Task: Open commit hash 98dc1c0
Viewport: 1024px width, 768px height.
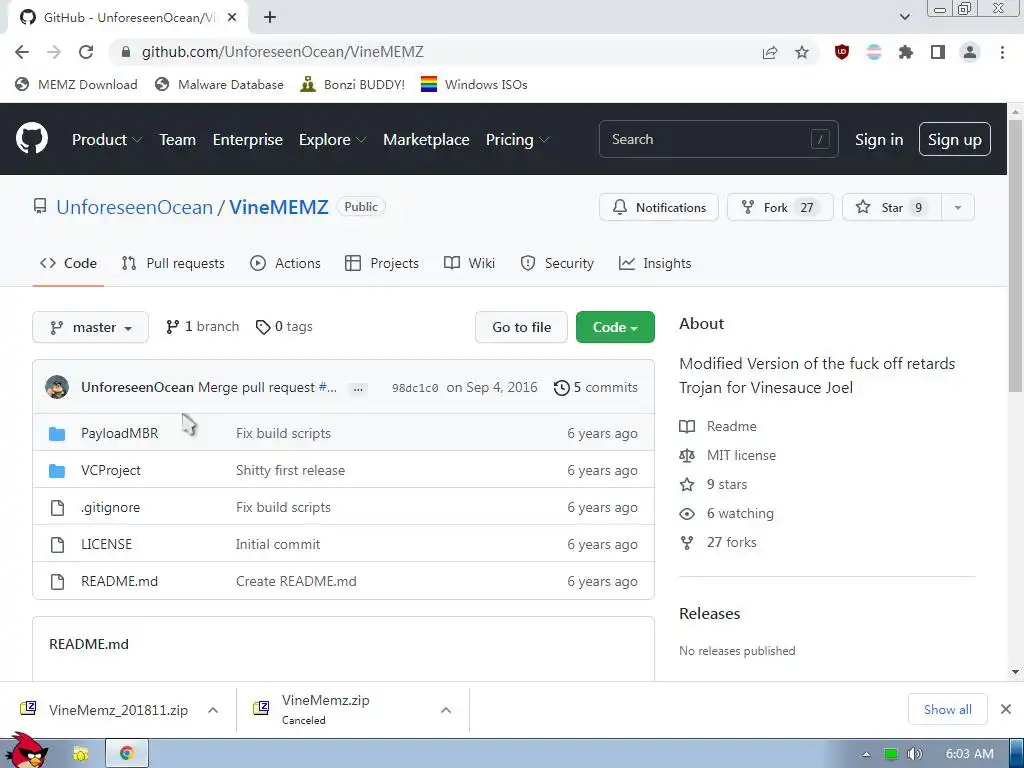Action: (x=415, y=388)
